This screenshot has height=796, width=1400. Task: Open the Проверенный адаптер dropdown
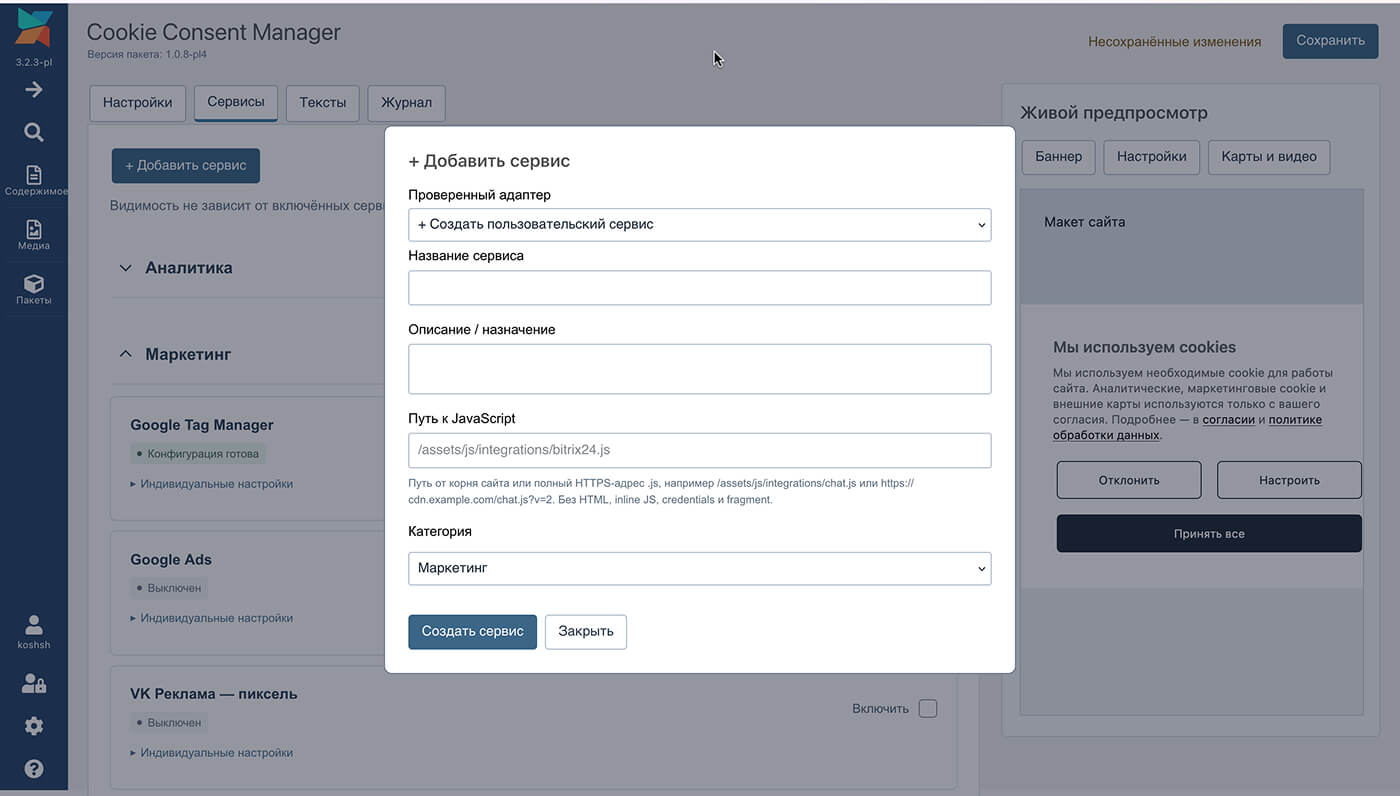click(699, 225)
